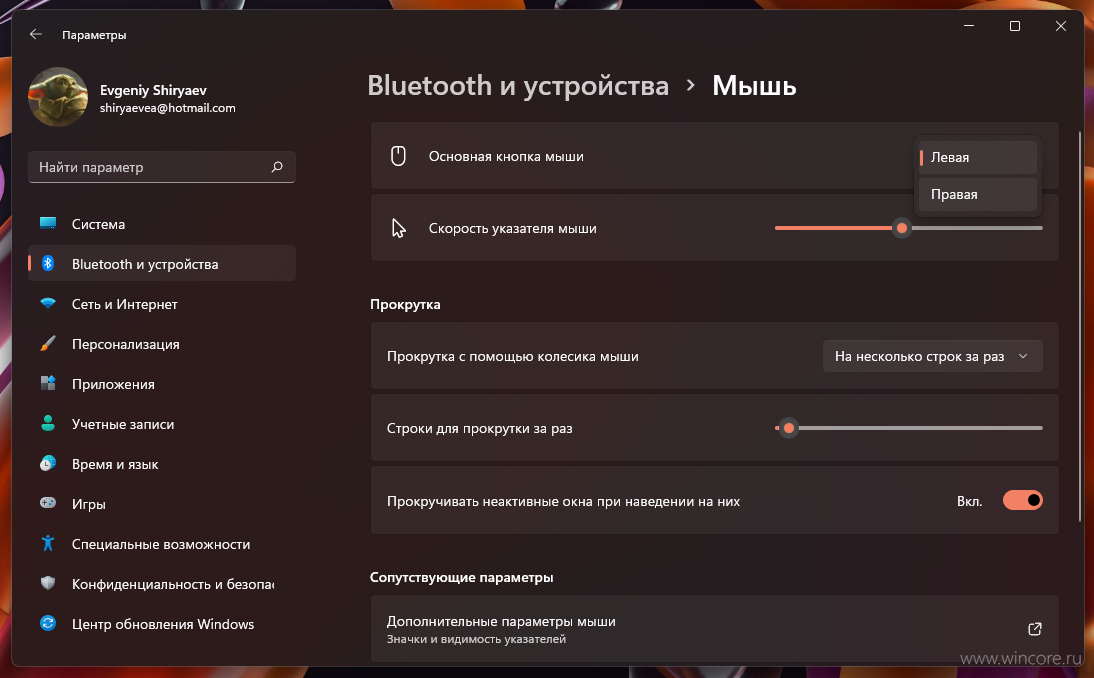Screen dimensions: 1094x678
Task: Expand the На несколько строк за раз dropdown
Action: tap(932, 356)
